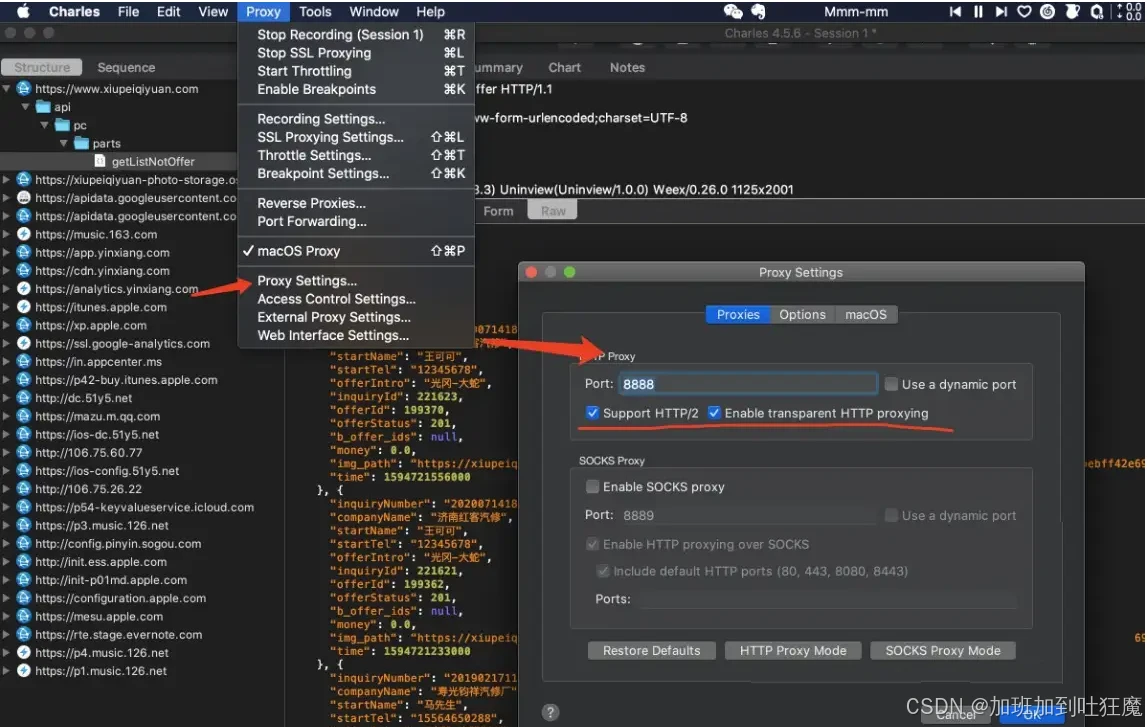Click the host icon beside xp.apple.com
Viewport: 1147px width, 727px height.
coord(23,325)
